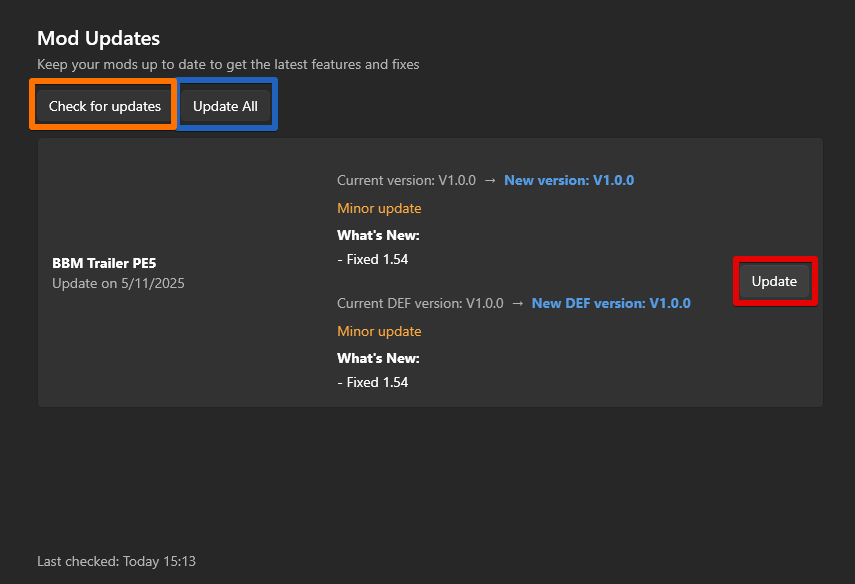Click the Current version: V1.0.0 text
The width and height of the screenshot is (855, 584).
click(405, 180)
